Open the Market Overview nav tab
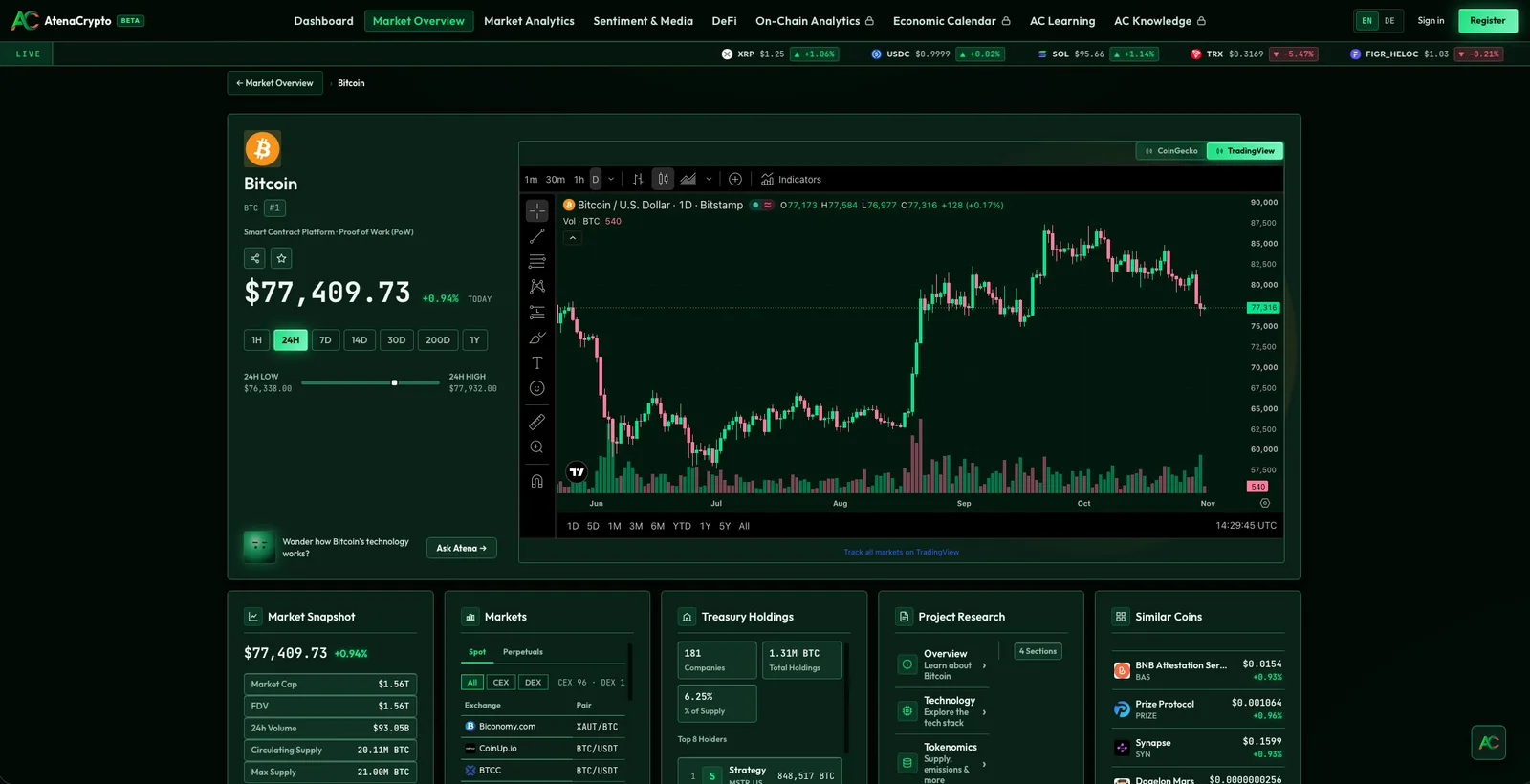Viewport: 1530px width, 784px height. (x=419, y=20)
